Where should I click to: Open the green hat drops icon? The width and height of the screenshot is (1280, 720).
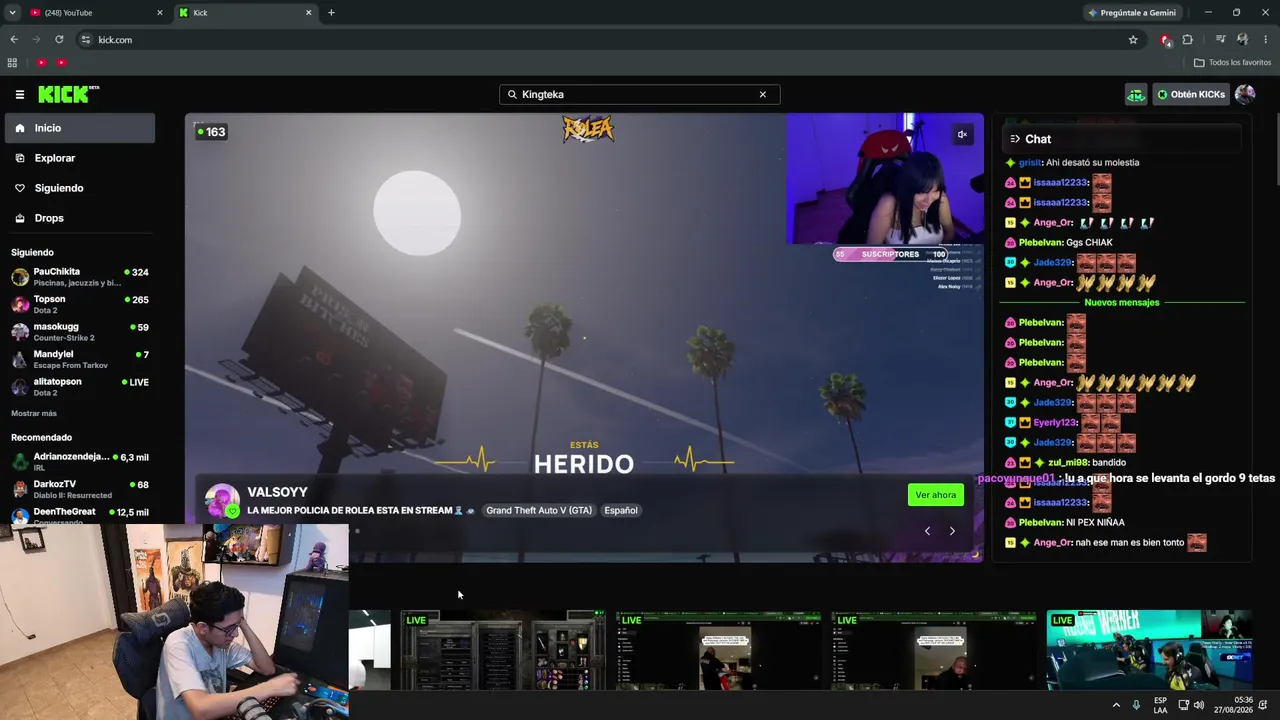1135,94
